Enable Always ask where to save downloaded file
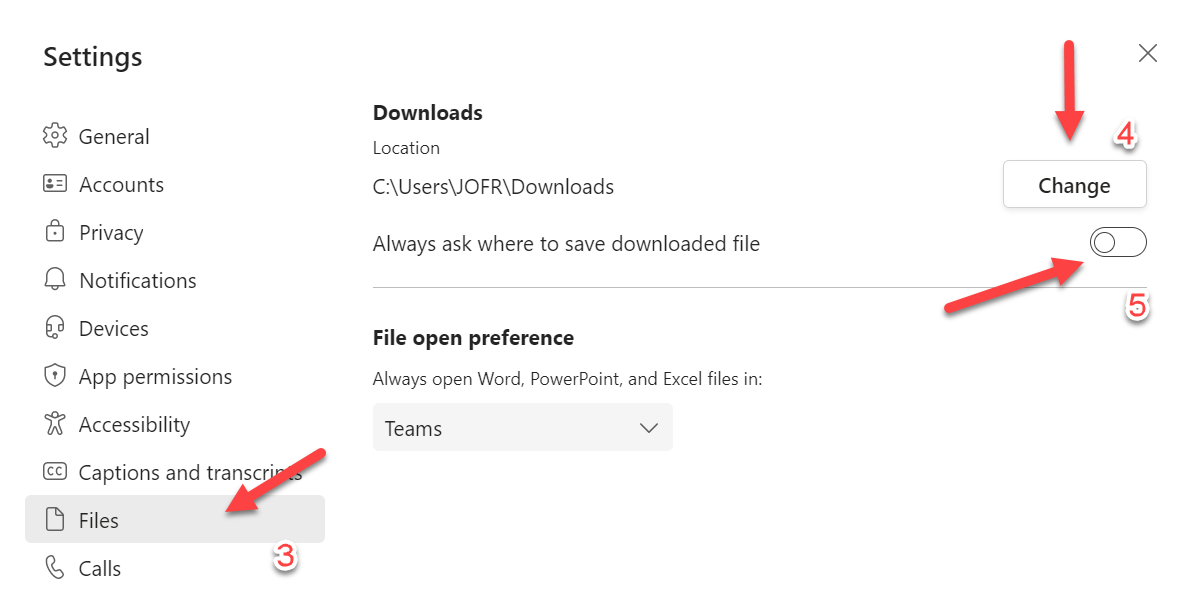 click(x=1118, y=242)
